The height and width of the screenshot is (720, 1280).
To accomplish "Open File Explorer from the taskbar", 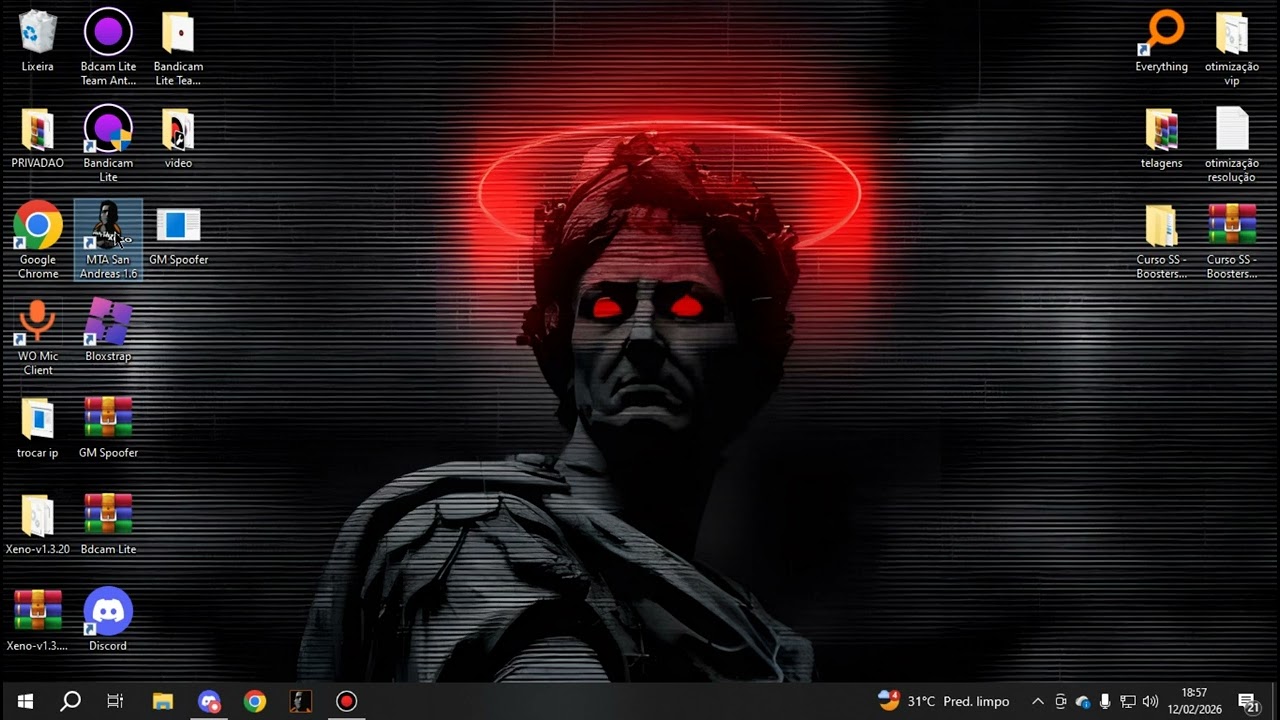I will click(162, 701).
